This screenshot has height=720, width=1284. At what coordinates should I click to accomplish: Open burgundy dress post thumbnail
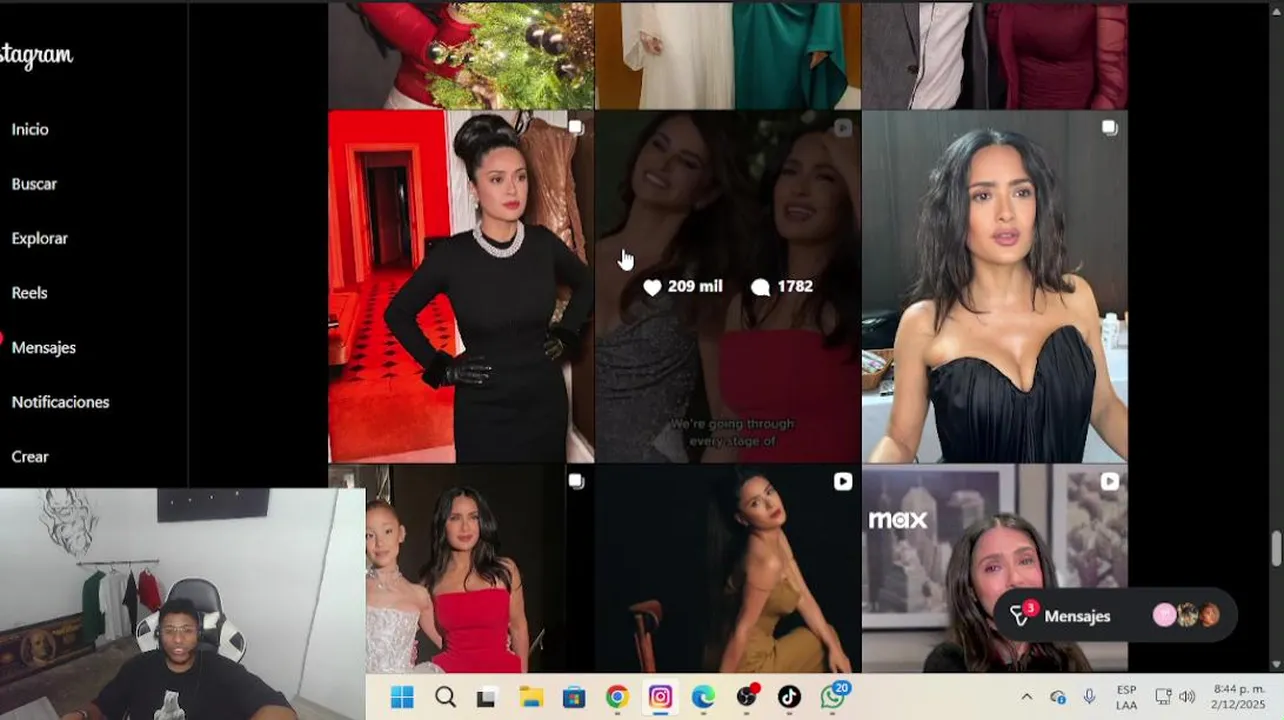995,55
